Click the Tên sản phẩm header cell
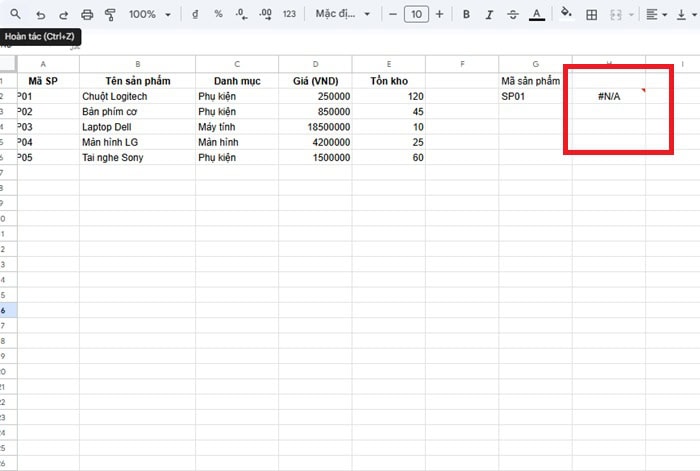Image resolution: width=700 pixels, height=471 pixels. click(x=138, y=81)
